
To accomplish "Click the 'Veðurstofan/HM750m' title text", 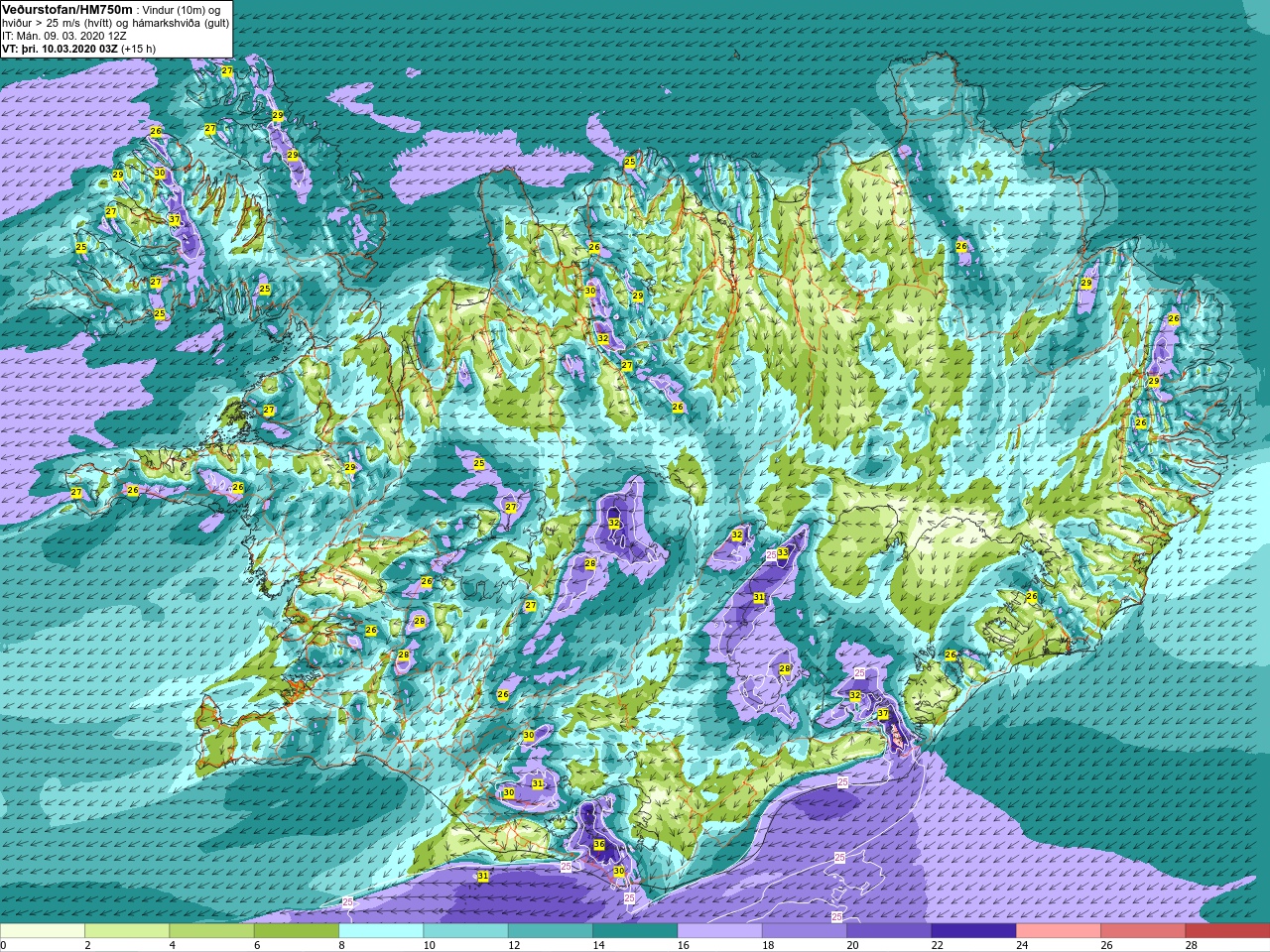I will 67,8.
